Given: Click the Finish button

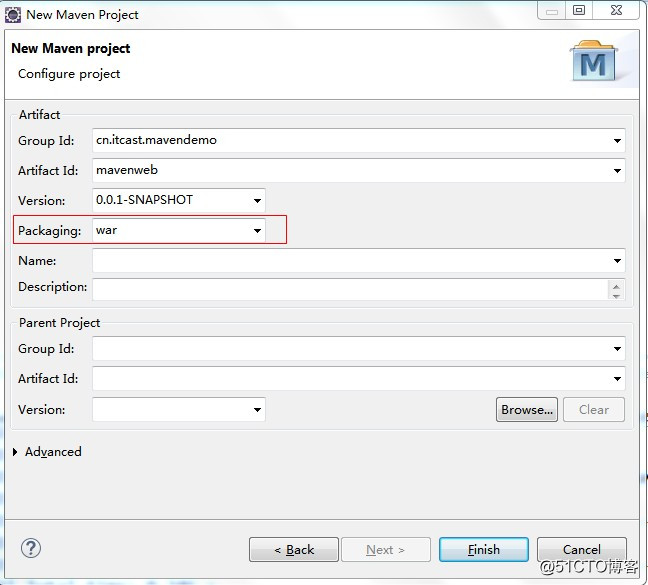Looking at the screenshot, I should (484, 549).
